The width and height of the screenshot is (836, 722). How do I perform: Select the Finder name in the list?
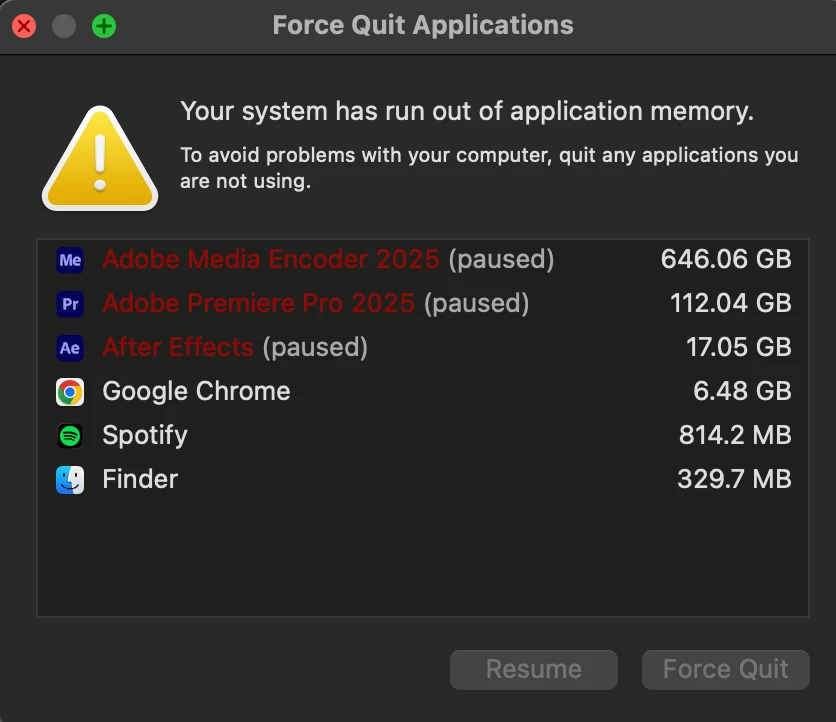point(140,479)
